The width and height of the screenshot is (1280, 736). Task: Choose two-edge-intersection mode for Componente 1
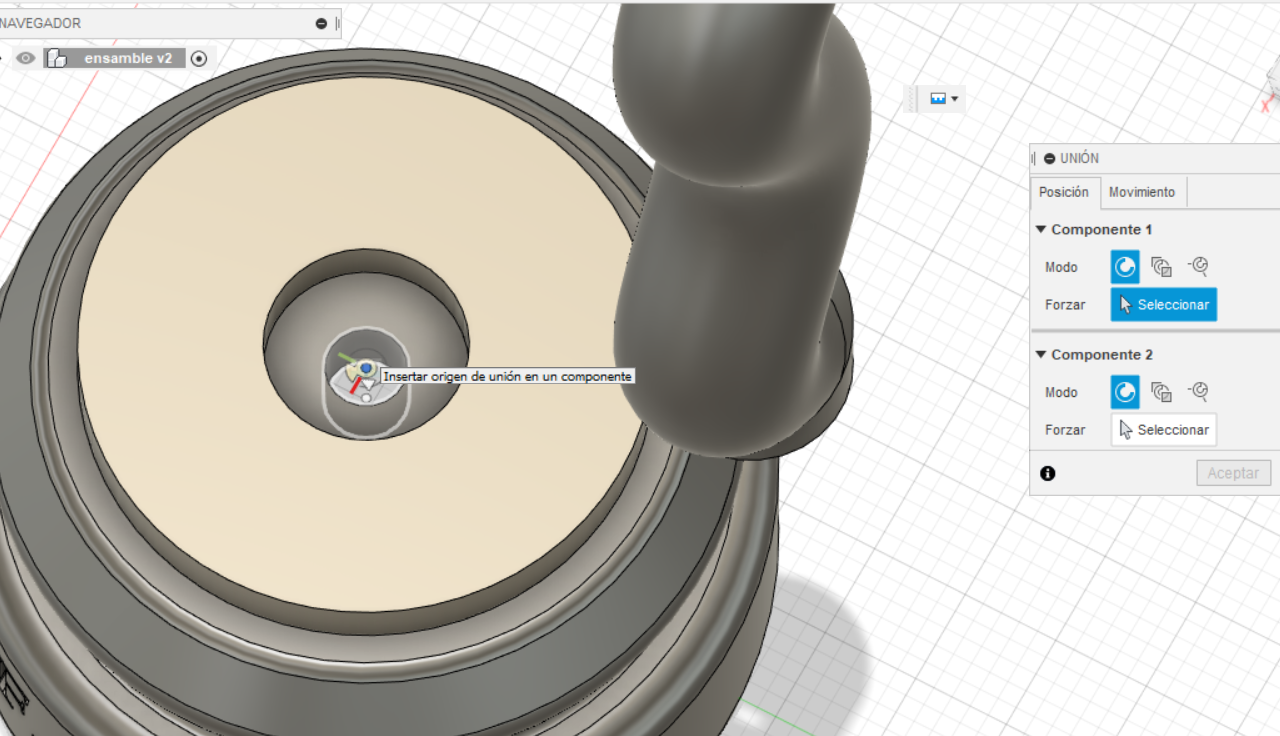point(1198,267)
